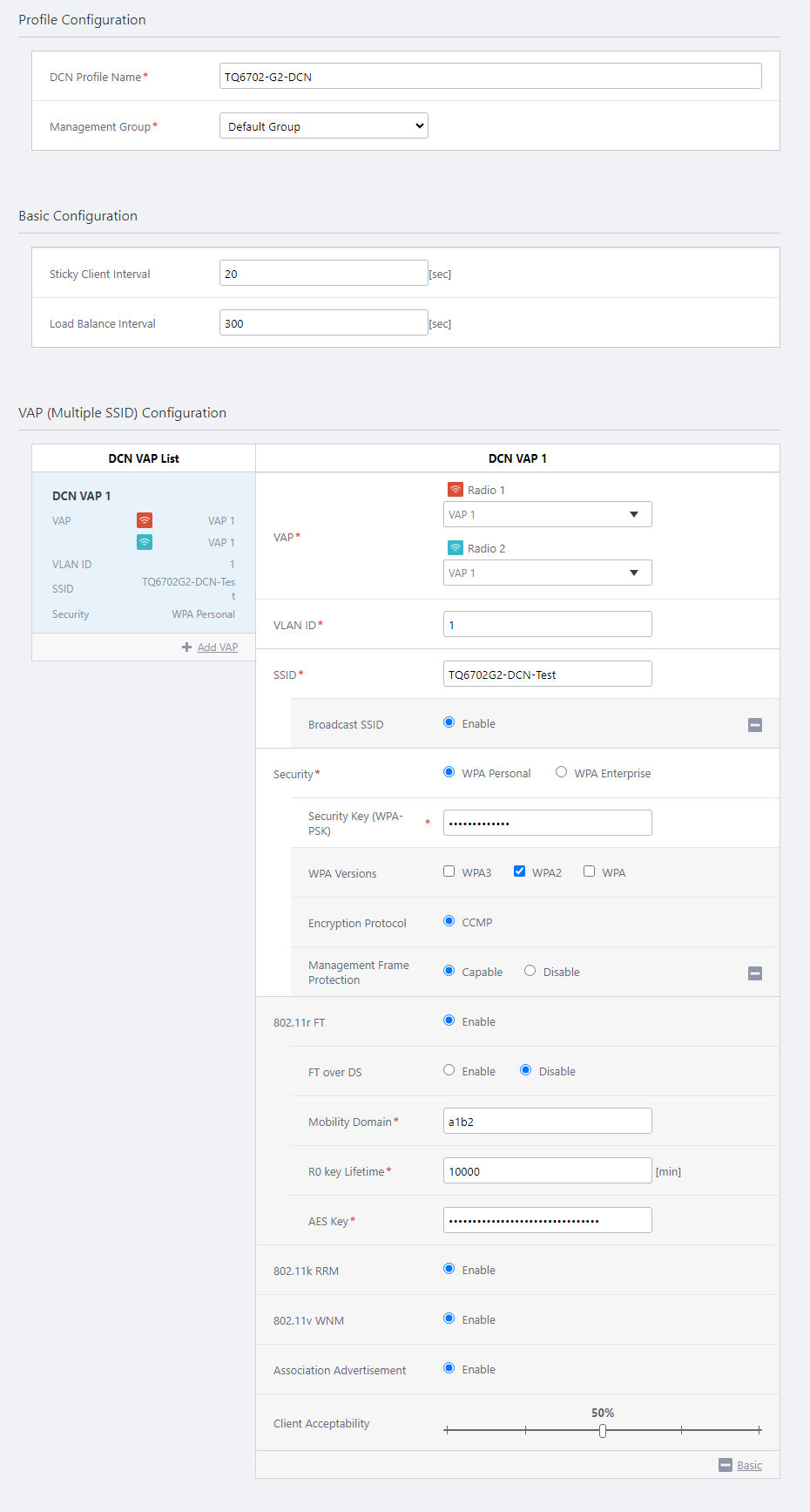The height and width of the screenshot is (1512, 810).
Task: Uncheck the WPA2 version checkbox
Action: [520, 871]
